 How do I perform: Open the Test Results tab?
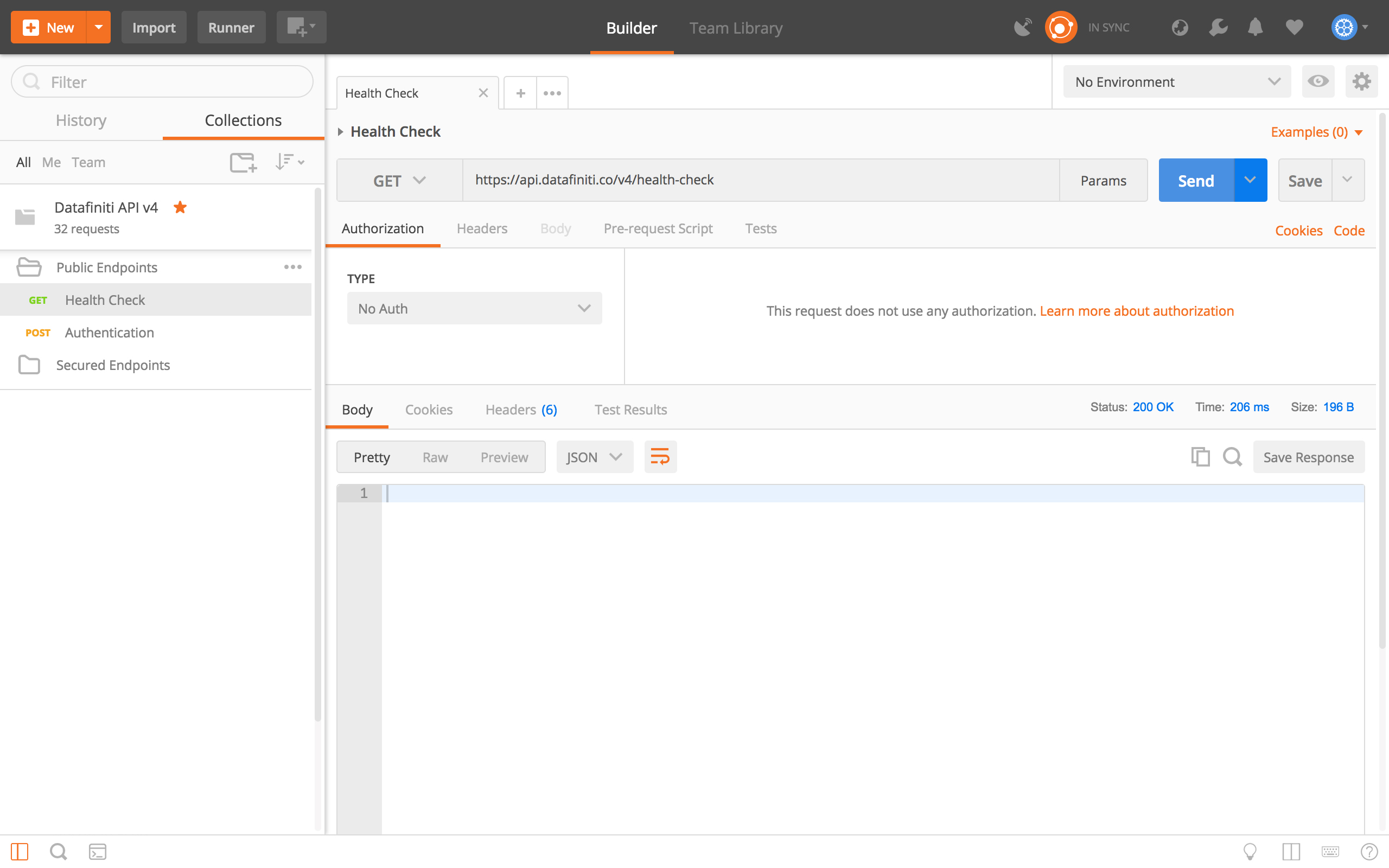(630, 409)
